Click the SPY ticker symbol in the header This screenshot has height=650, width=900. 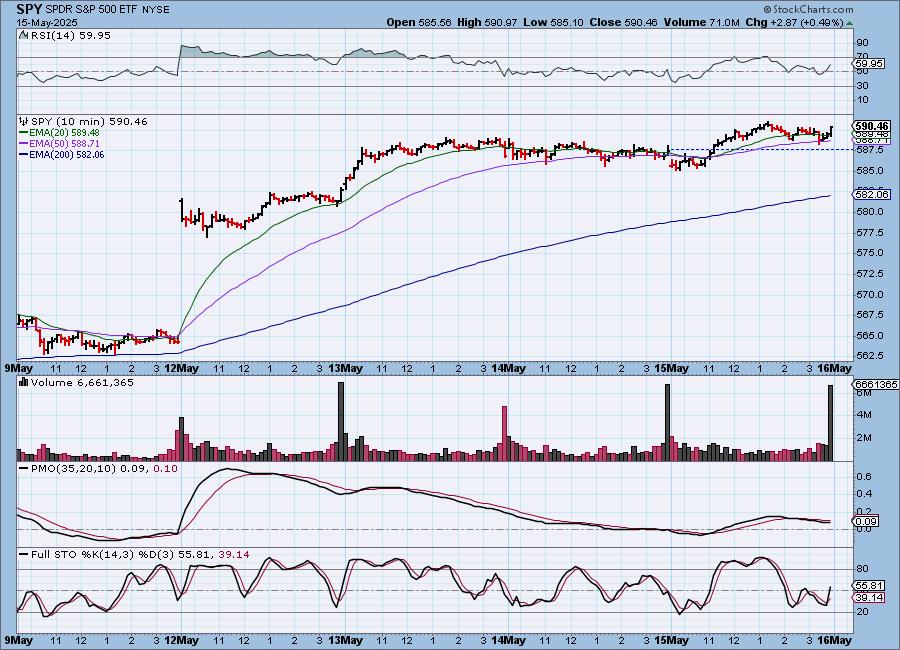29,9
